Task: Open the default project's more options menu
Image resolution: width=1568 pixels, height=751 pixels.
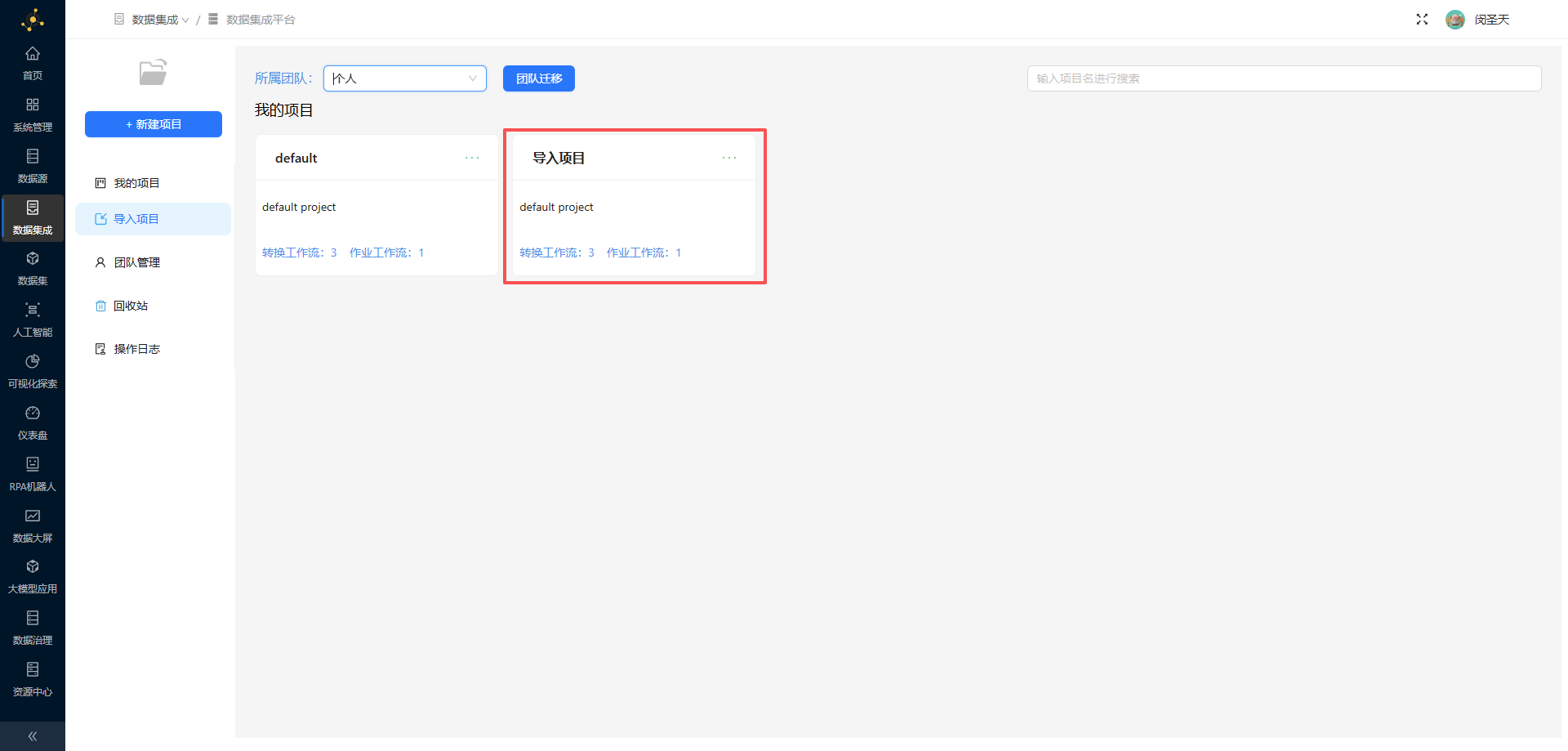Action: point(472,158)
